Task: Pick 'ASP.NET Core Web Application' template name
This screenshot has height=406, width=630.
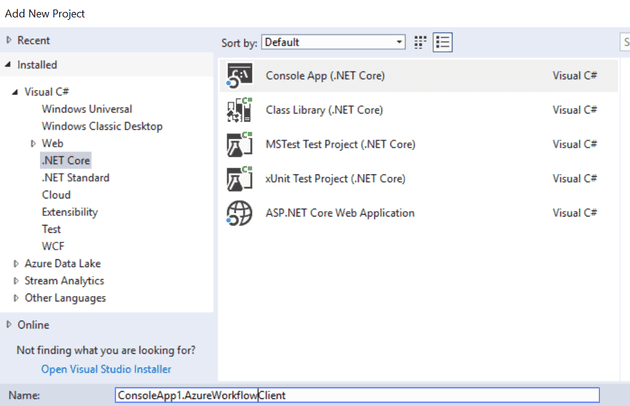Action: click(340, 213)
